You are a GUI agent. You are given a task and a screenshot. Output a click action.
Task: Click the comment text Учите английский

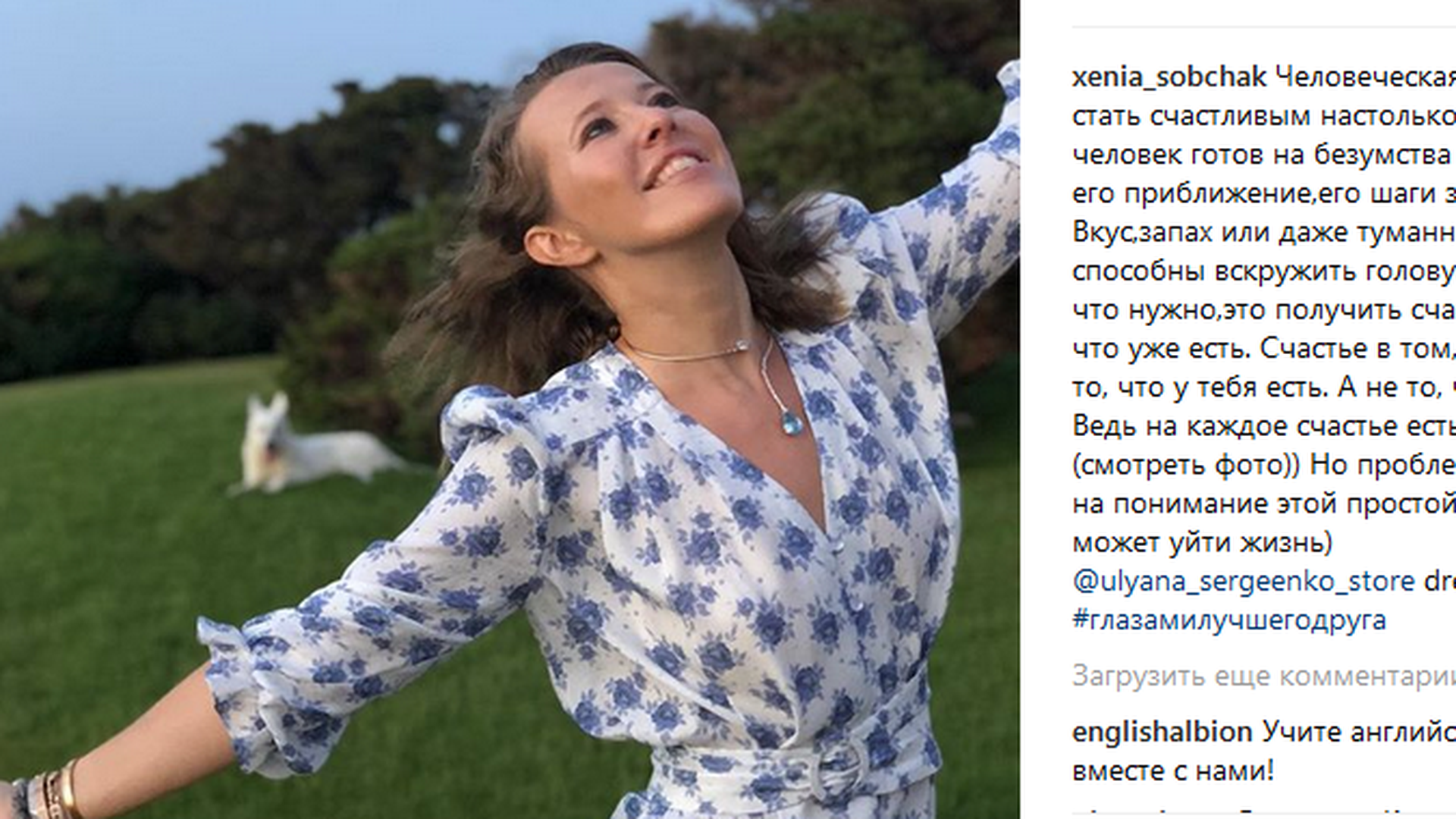(1359, 732)
